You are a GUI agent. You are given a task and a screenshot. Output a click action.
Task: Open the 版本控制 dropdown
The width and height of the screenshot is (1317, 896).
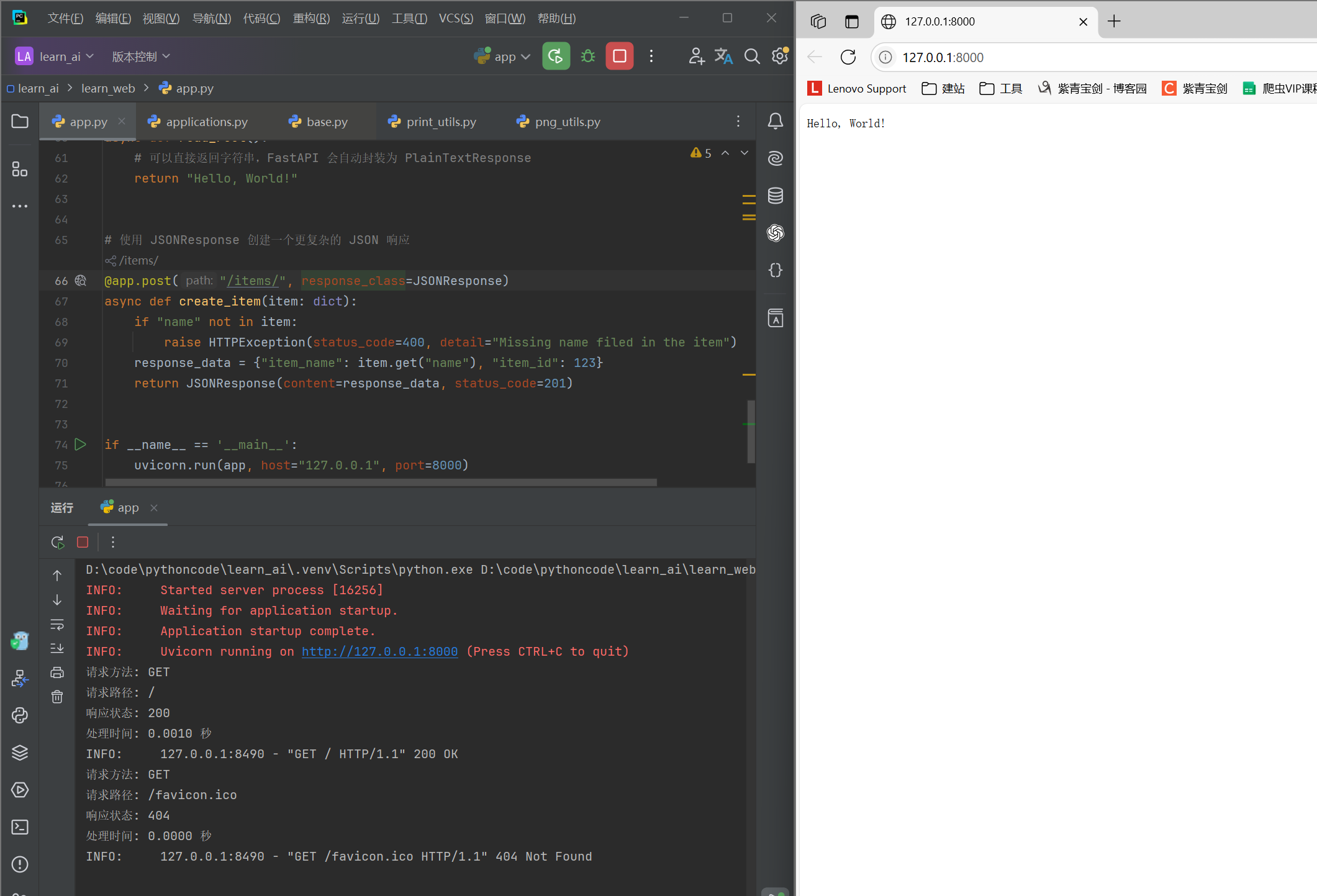click(x=141, y=57)
